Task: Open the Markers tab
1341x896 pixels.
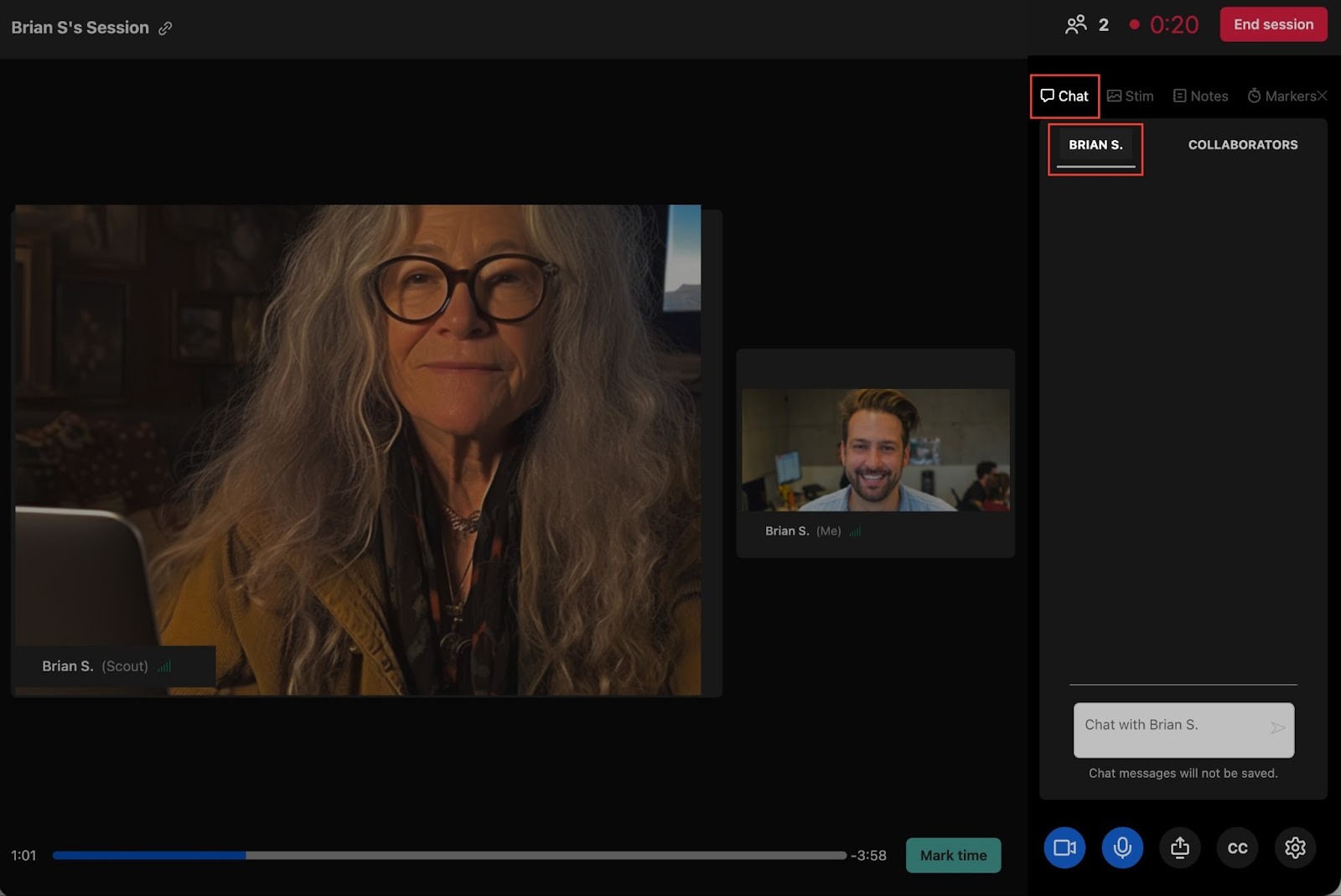Action: (1281, 96)
